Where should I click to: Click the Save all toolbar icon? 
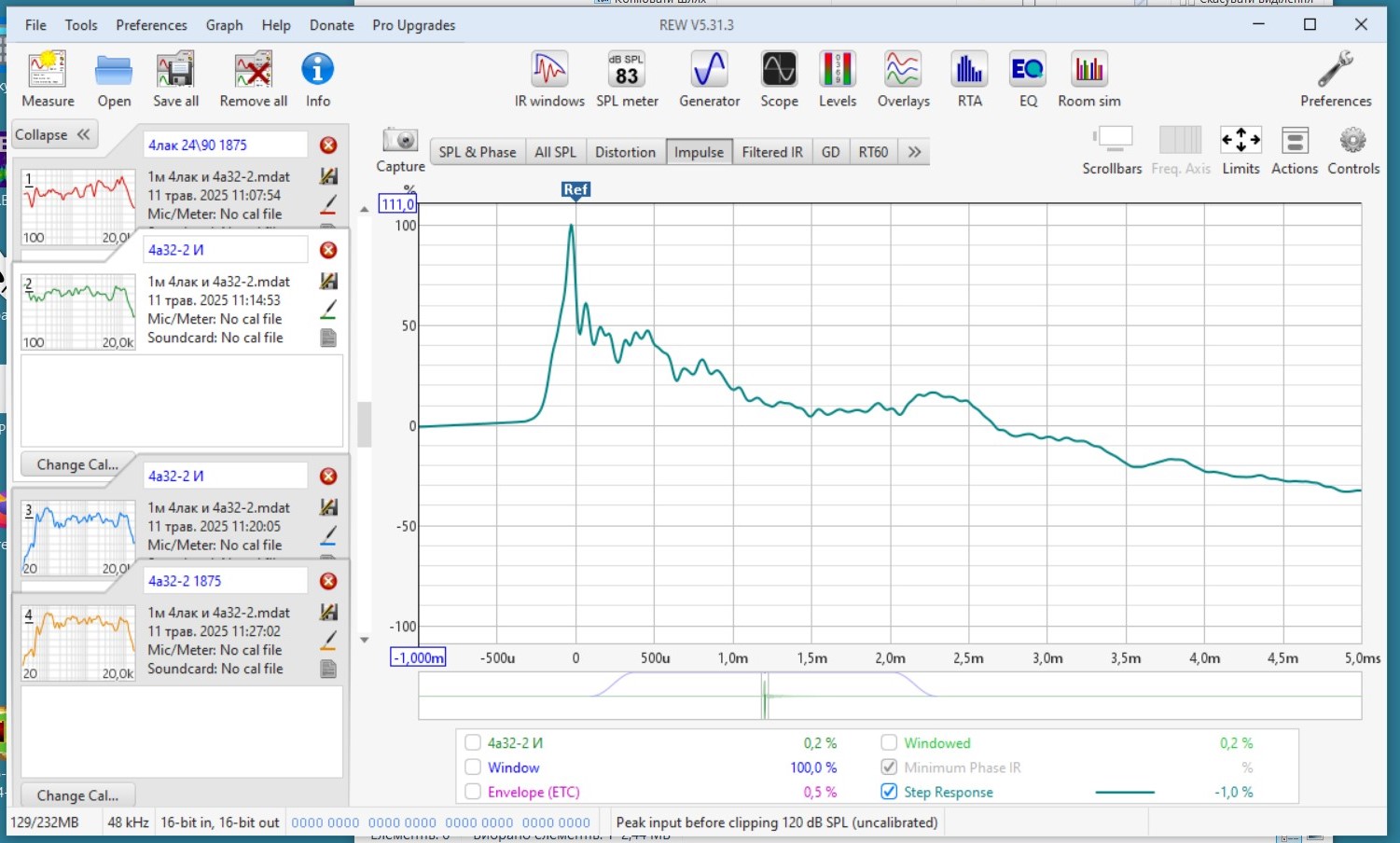click(175, 79)
